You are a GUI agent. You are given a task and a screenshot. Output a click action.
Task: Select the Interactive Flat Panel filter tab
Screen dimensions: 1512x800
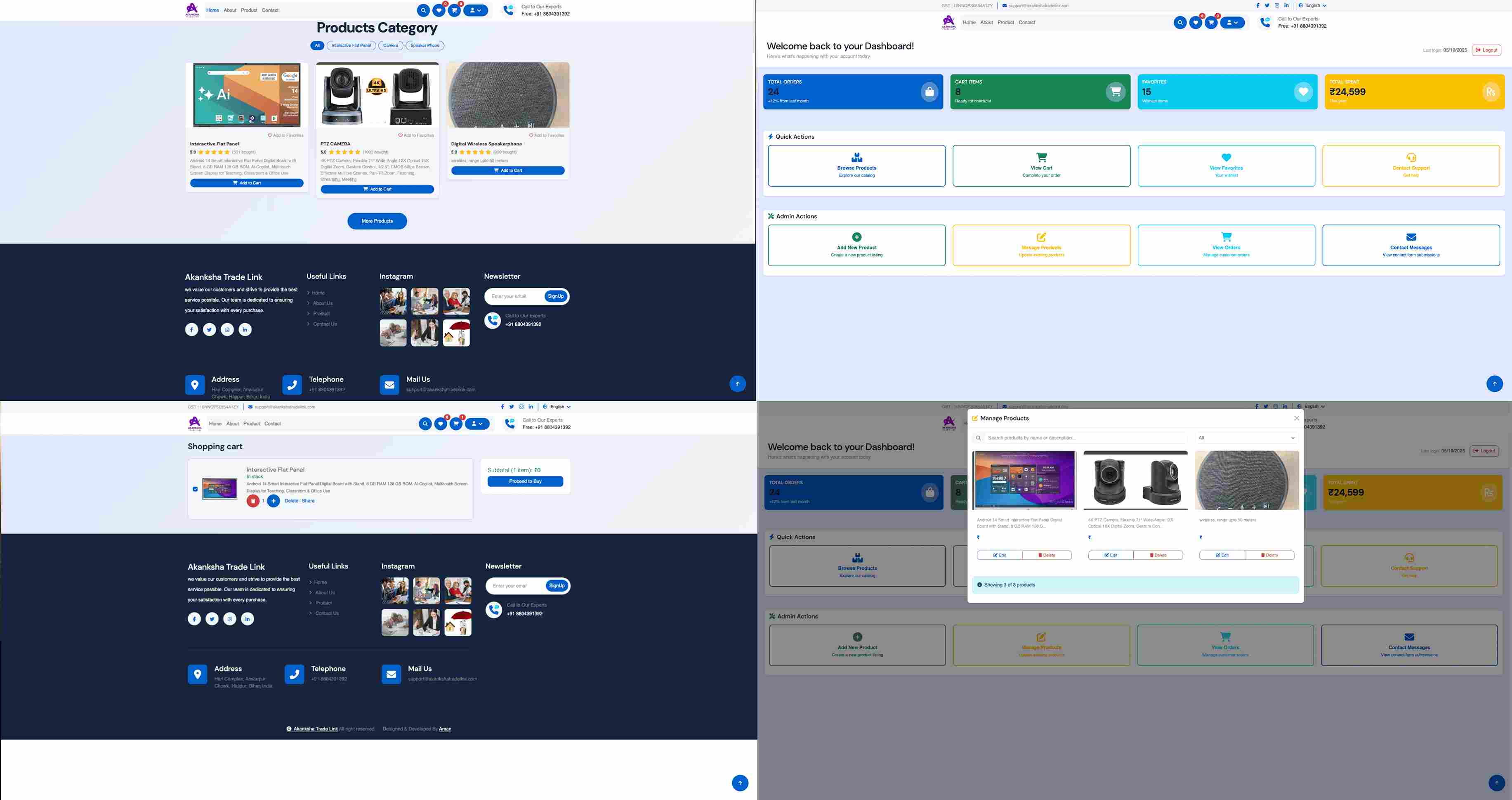click(x=351, y=46)
